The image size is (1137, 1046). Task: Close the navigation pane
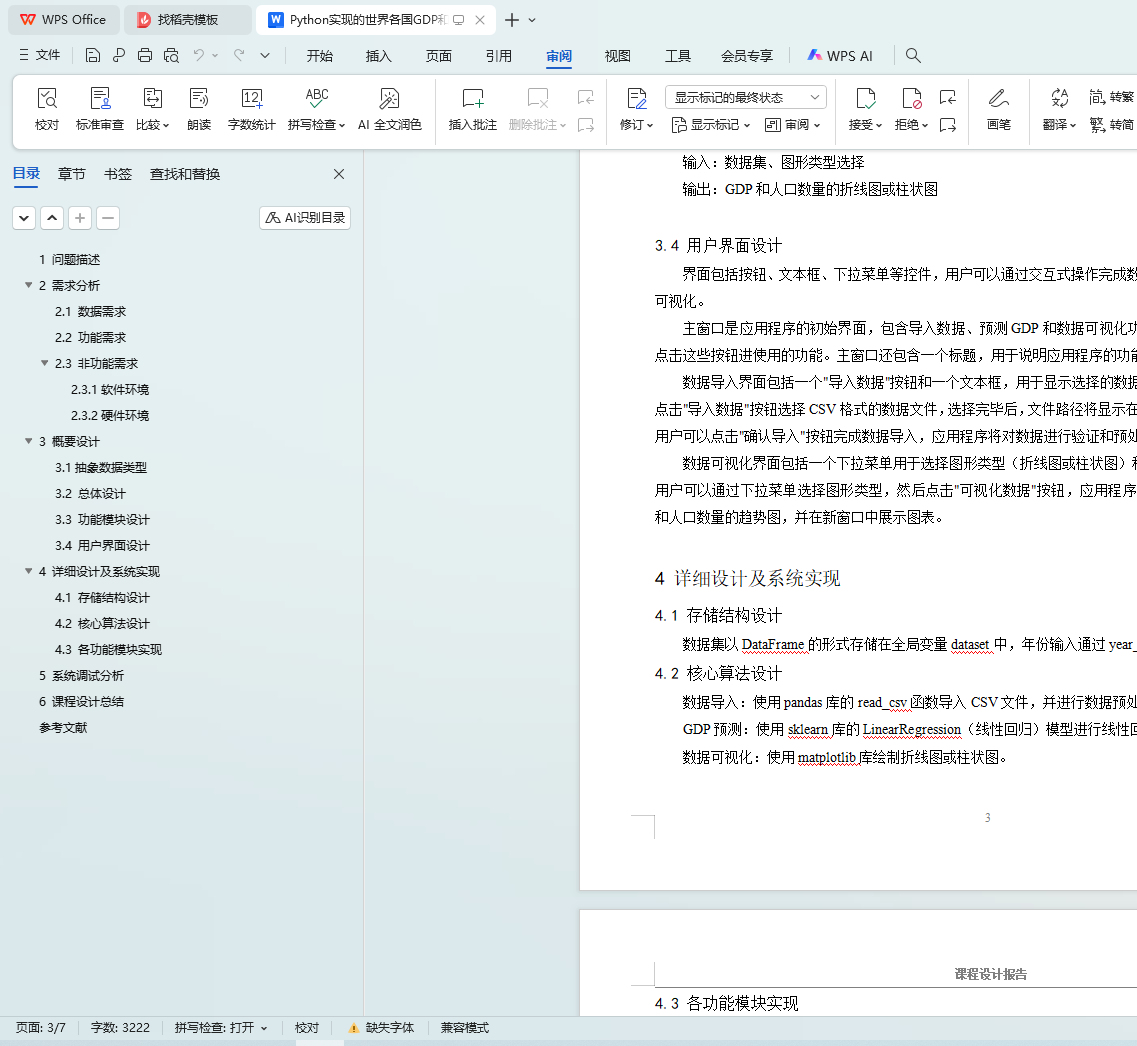click(339, 174)
